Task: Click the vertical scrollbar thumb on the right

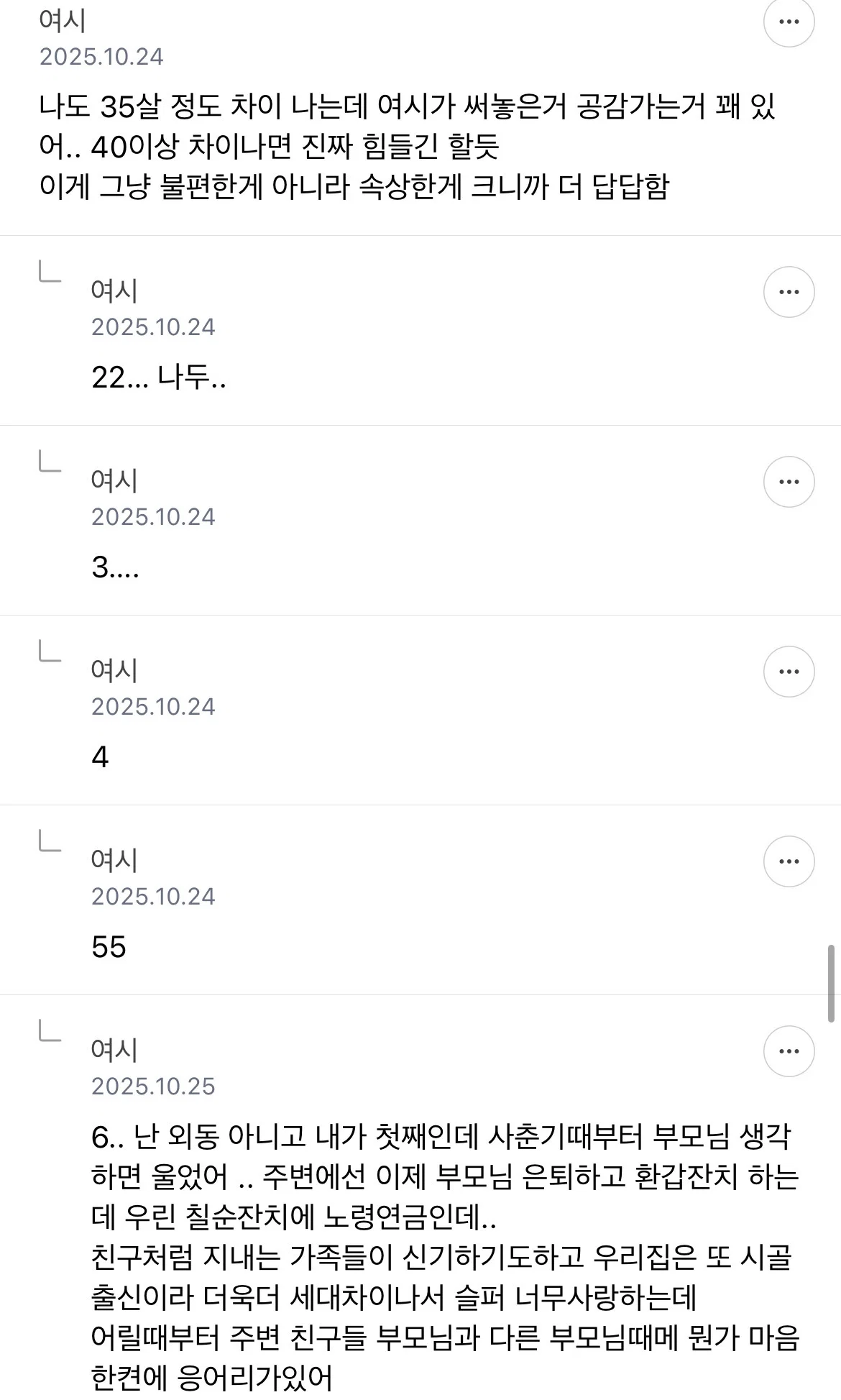Action: (x=832, y=984)
